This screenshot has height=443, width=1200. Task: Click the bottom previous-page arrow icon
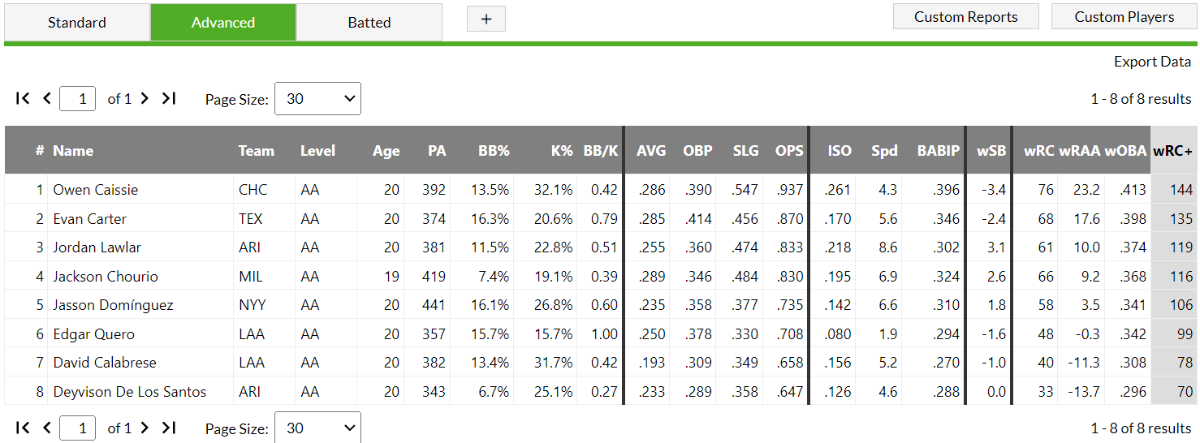coord(46,428)
